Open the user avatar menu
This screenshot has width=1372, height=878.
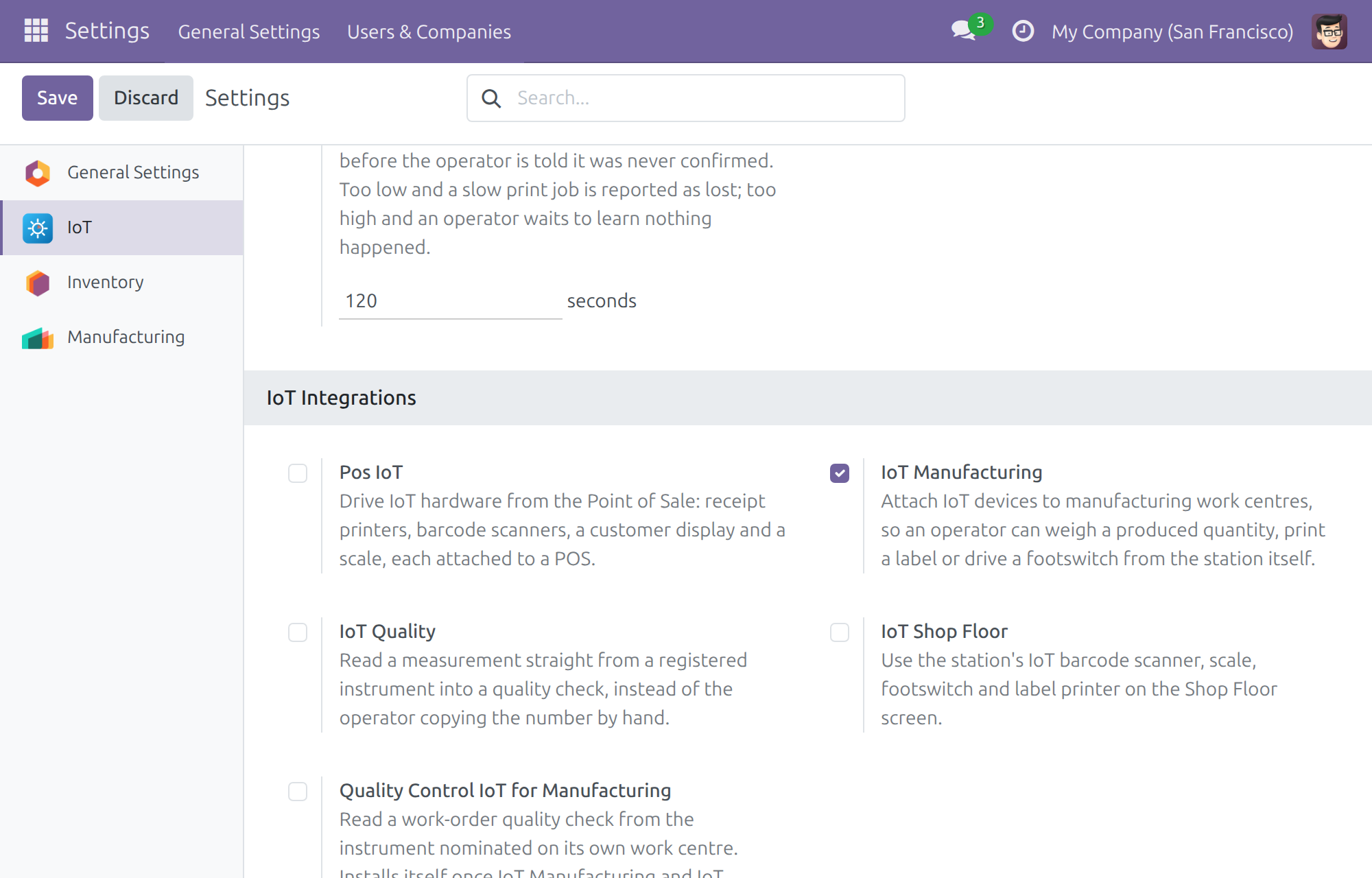tap(1329, 32)
